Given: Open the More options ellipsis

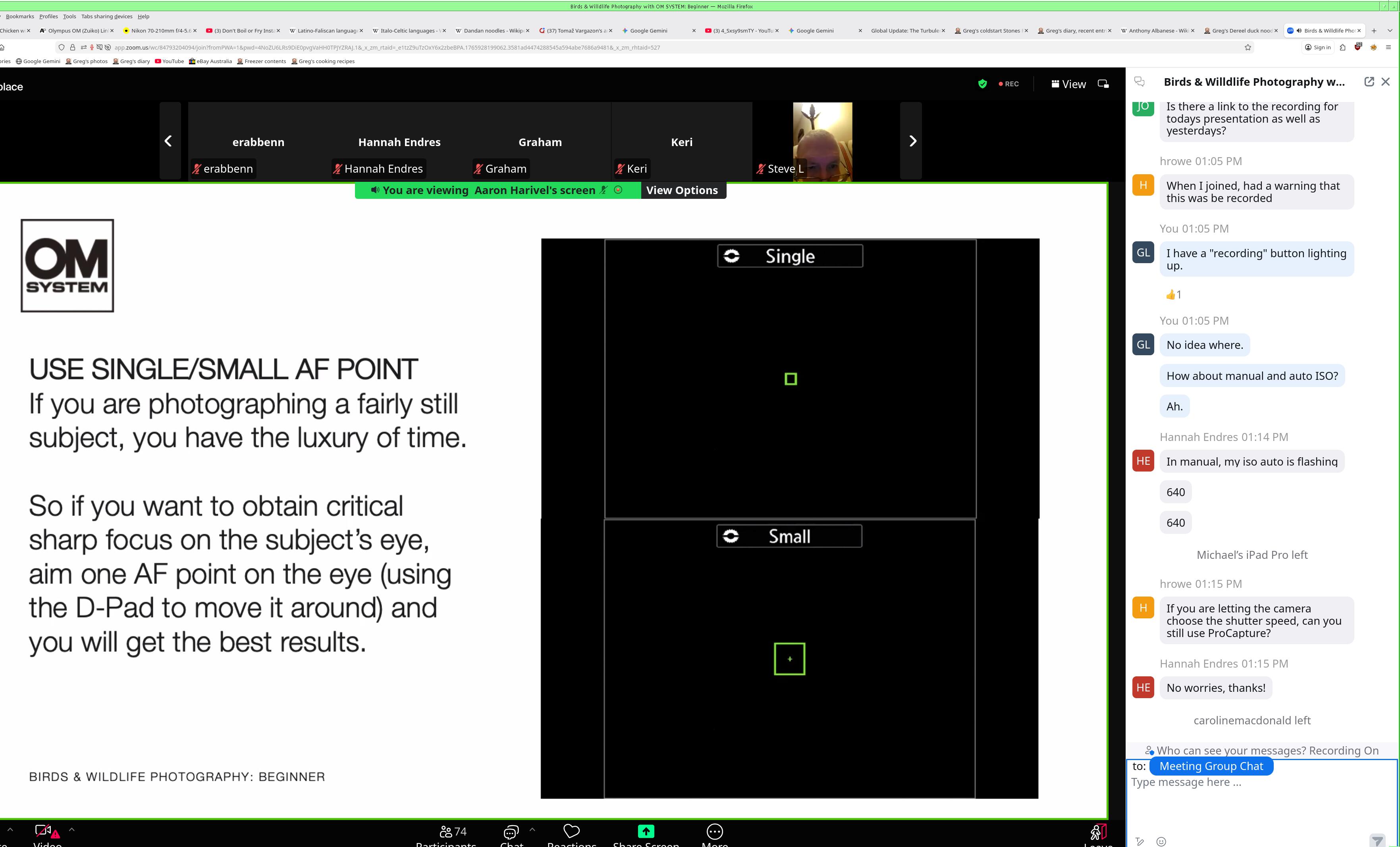Looking at the screenshot, I should 714,832.
